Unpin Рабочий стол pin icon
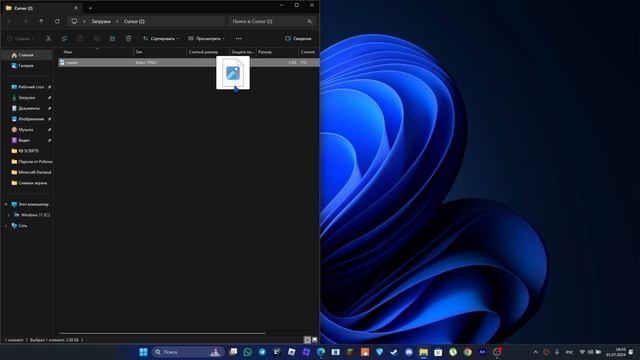 (49, 87)
